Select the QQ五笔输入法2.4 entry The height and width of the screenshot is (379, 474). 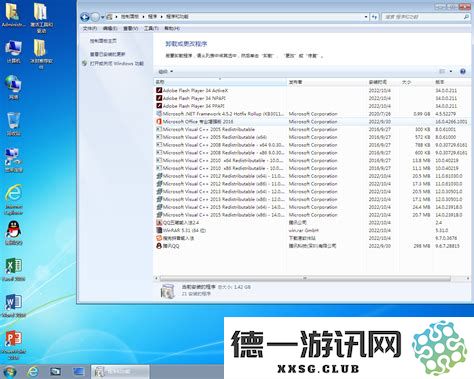[x=312, y=223]
